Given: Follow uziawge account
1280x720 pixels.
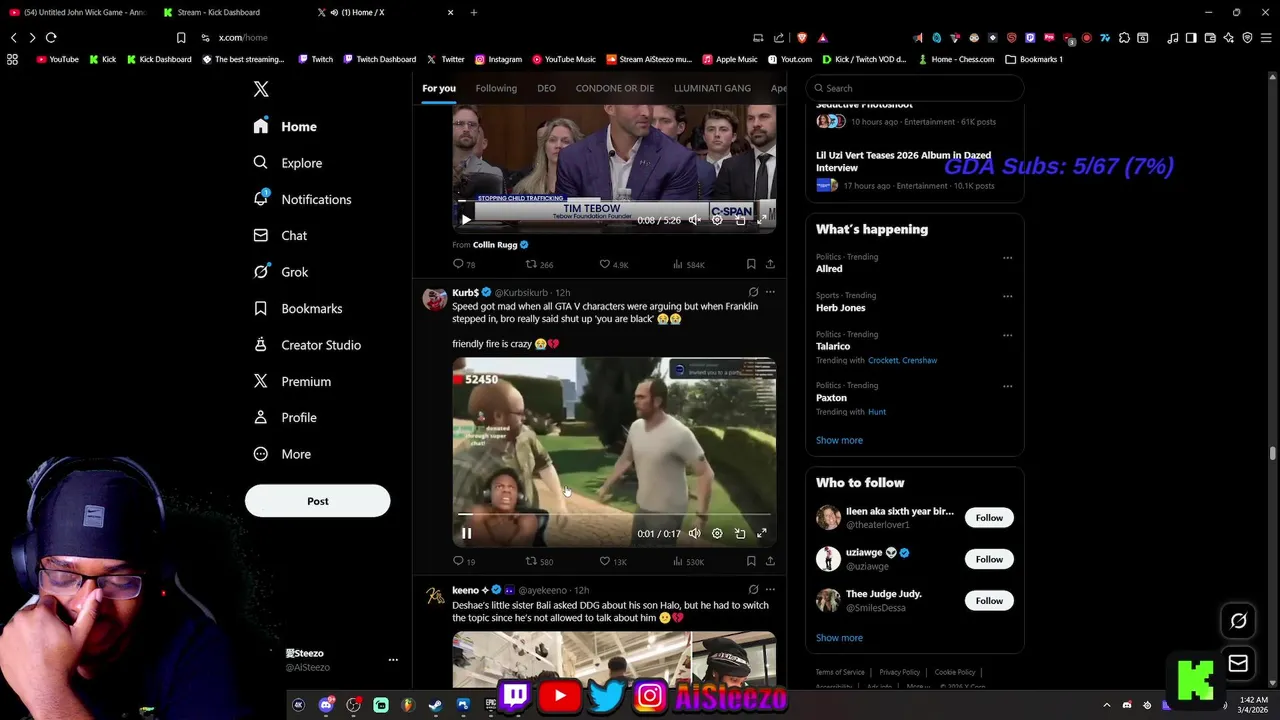Looking at the screenshot, I should [x=989, y=559].
